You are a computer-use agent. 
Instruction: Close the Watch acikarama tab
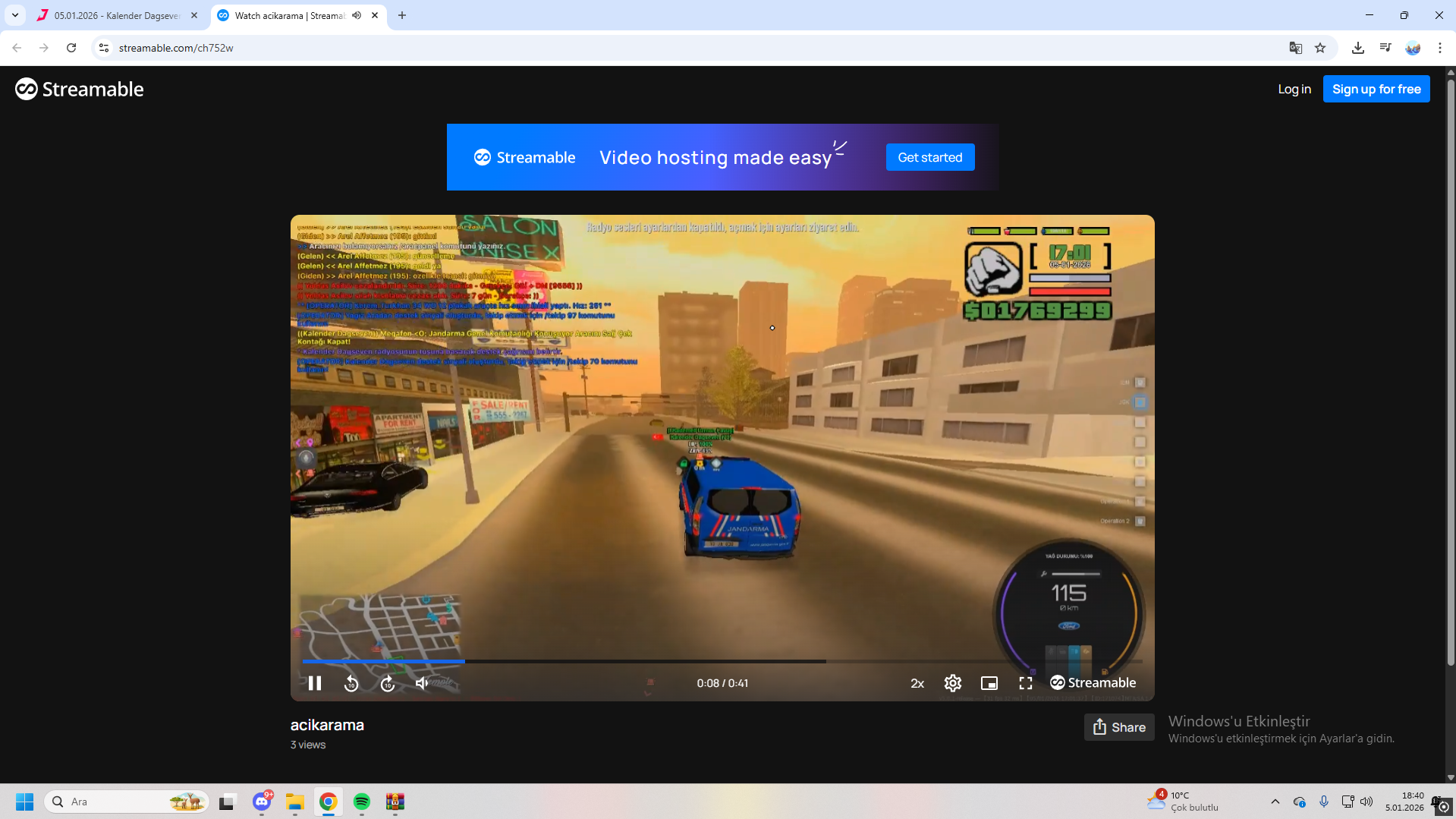coord(375,15)
